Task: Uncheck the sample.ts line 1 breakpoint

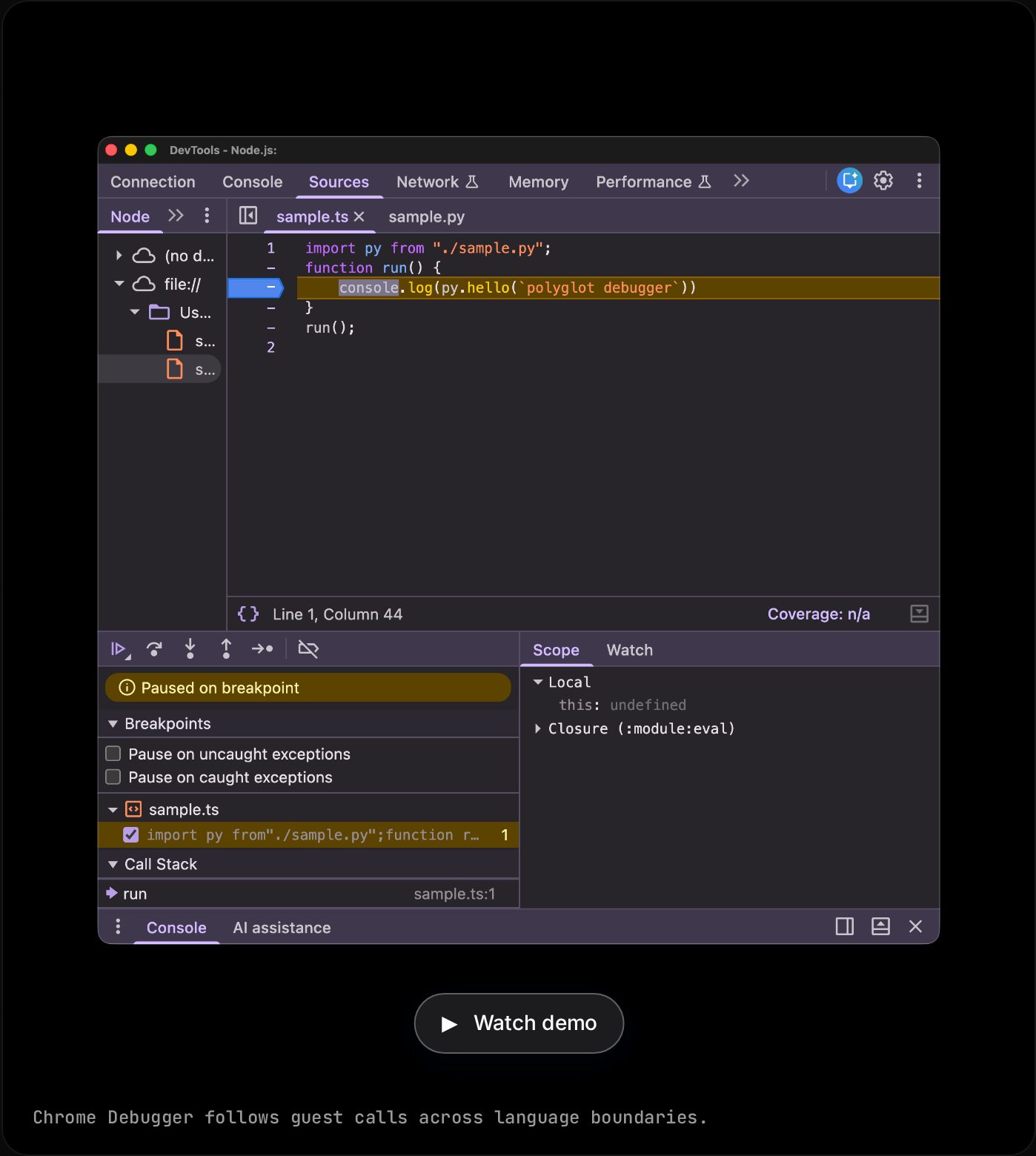Action: coord(131,835)
